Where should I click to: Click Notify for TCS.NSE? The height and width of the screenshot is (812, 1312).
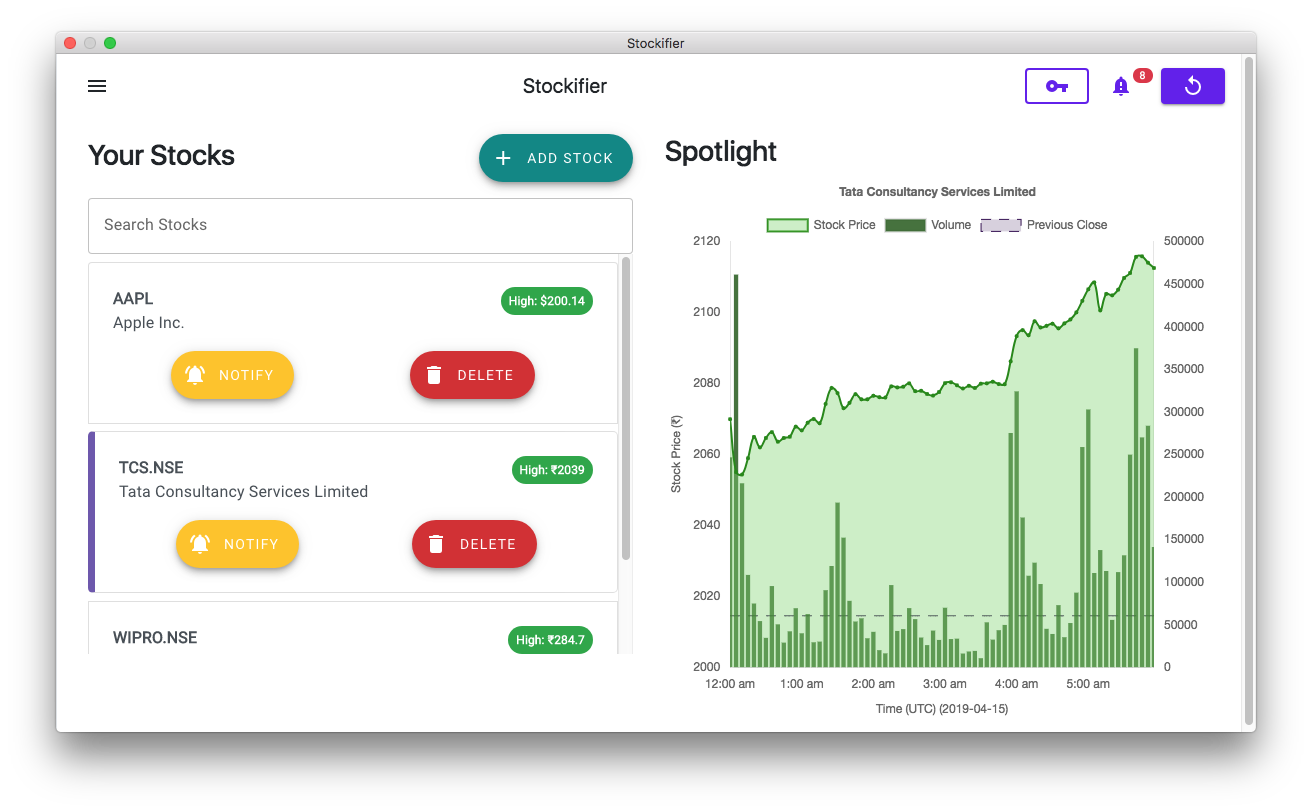click(237, 544)
